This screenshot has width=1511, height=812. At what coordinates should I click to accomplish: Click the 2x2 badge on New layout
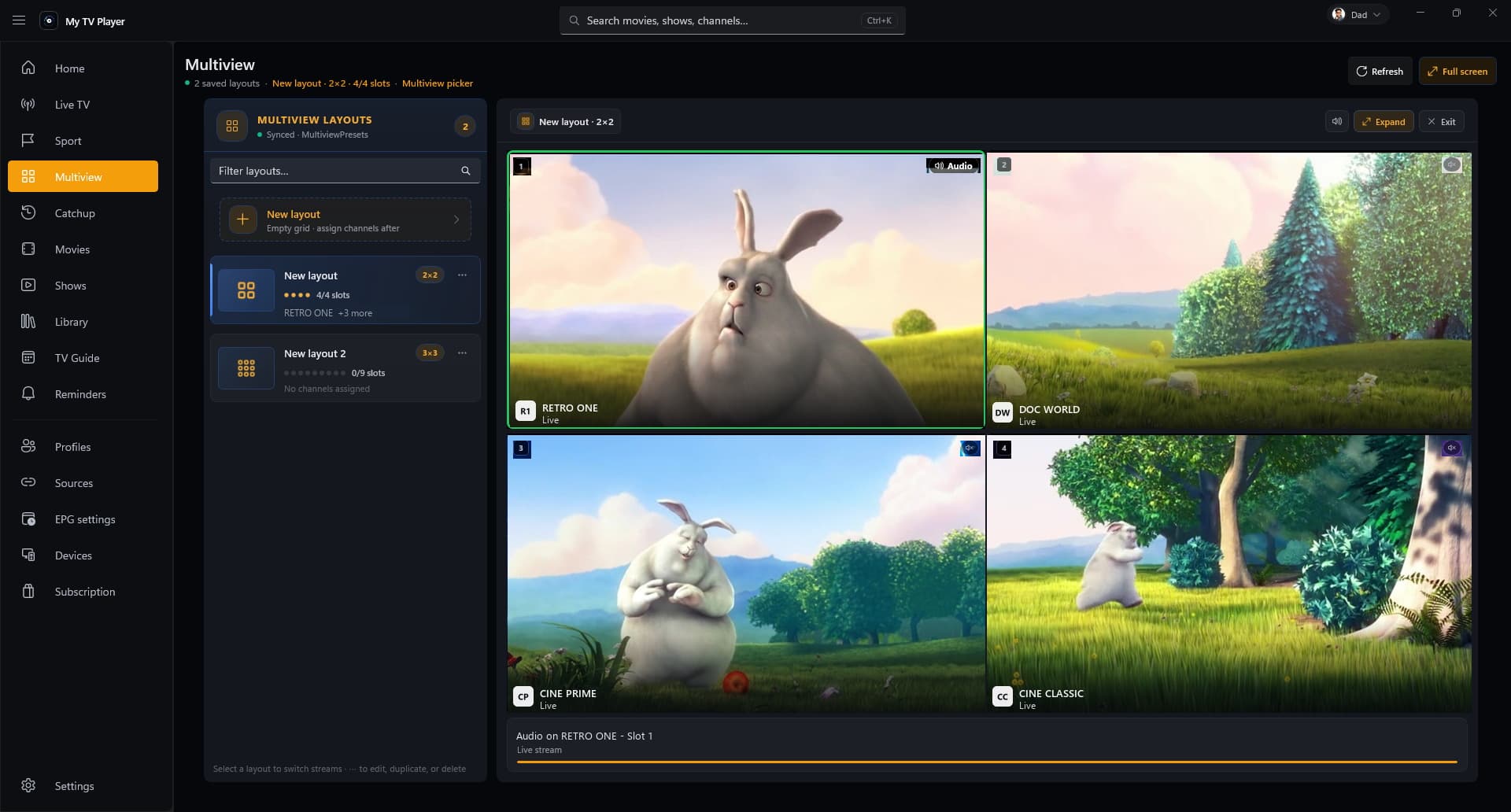(430, 275)
